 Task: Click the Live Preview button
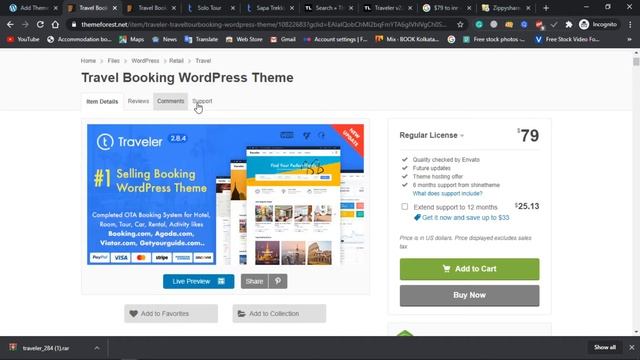pyautogui.click(x=198, y=281)
